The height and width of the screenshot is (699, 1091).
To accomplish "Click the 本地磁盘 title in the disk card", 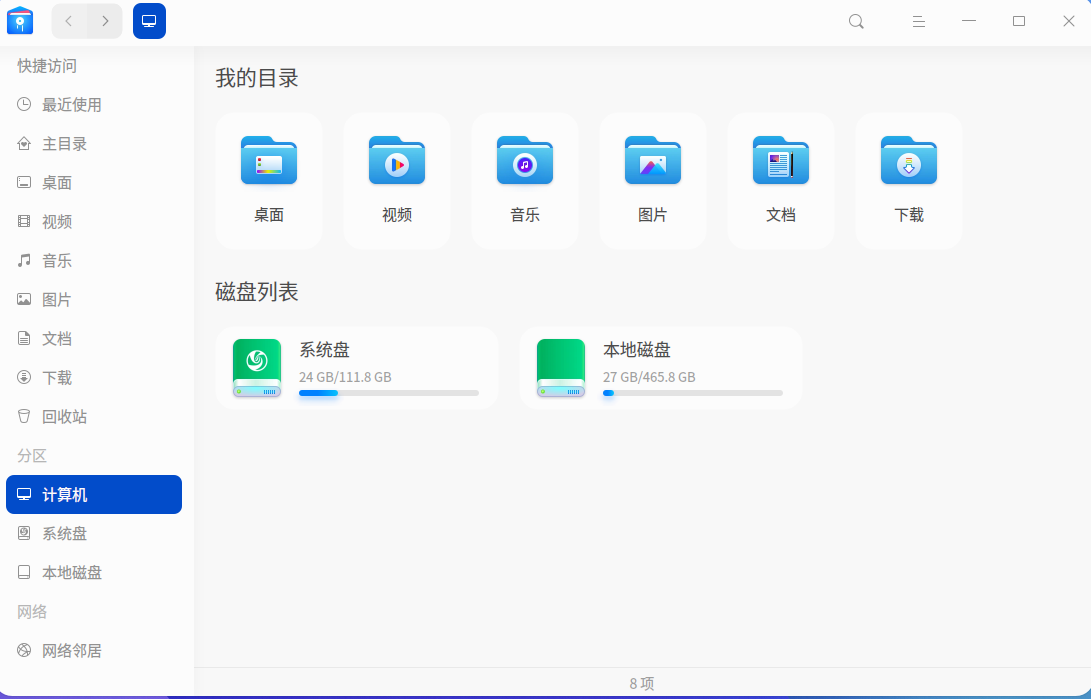I will click(x=637, y=349).
